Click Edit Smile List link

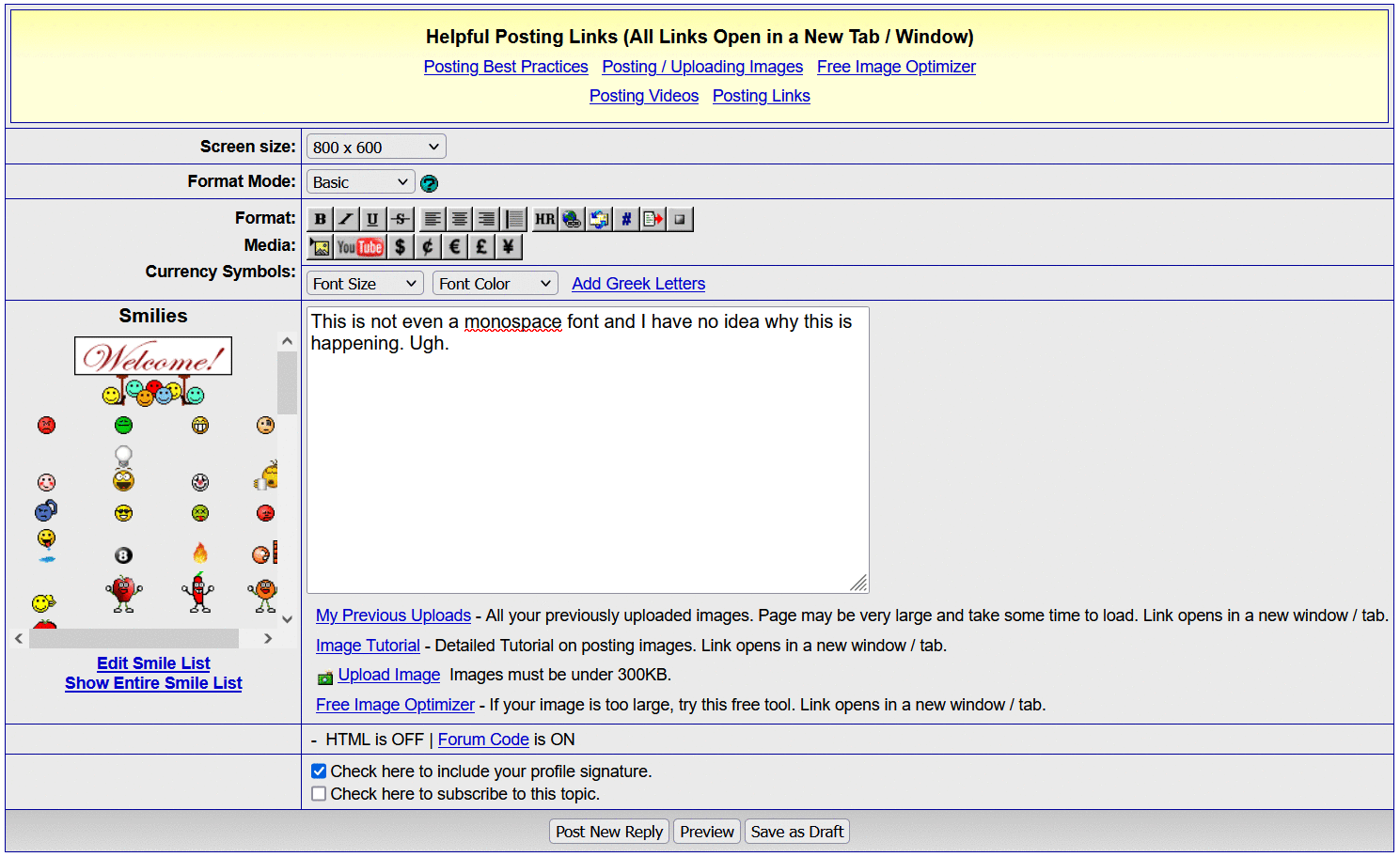(x=153, y=663)
